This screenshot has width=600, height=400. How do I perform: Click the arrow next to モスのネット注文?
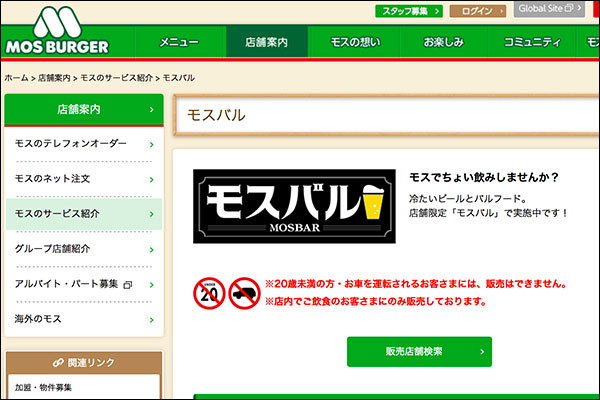coord(152,180)
